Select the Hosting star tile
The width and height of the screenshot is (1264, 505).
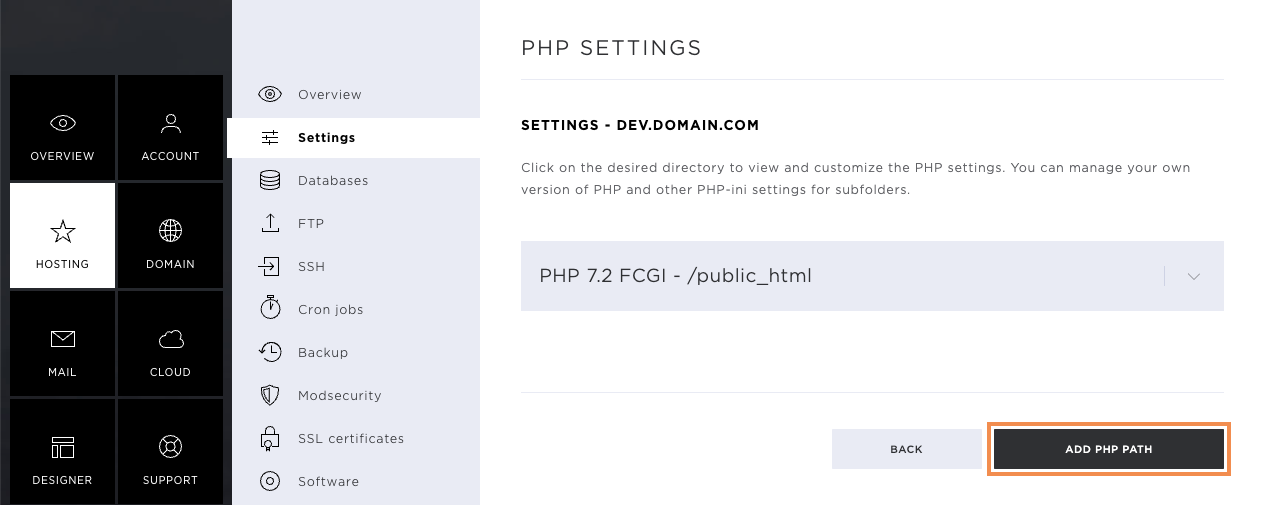[x=62, y=236]
